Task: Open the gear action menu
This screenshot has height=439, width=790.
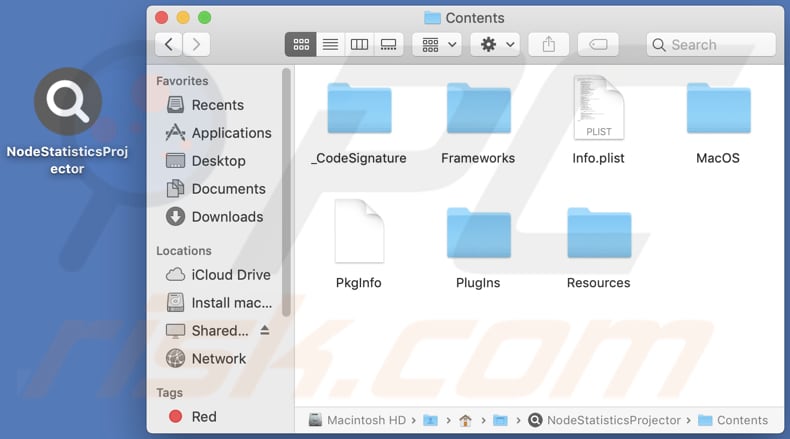Action: coord(495,44)
